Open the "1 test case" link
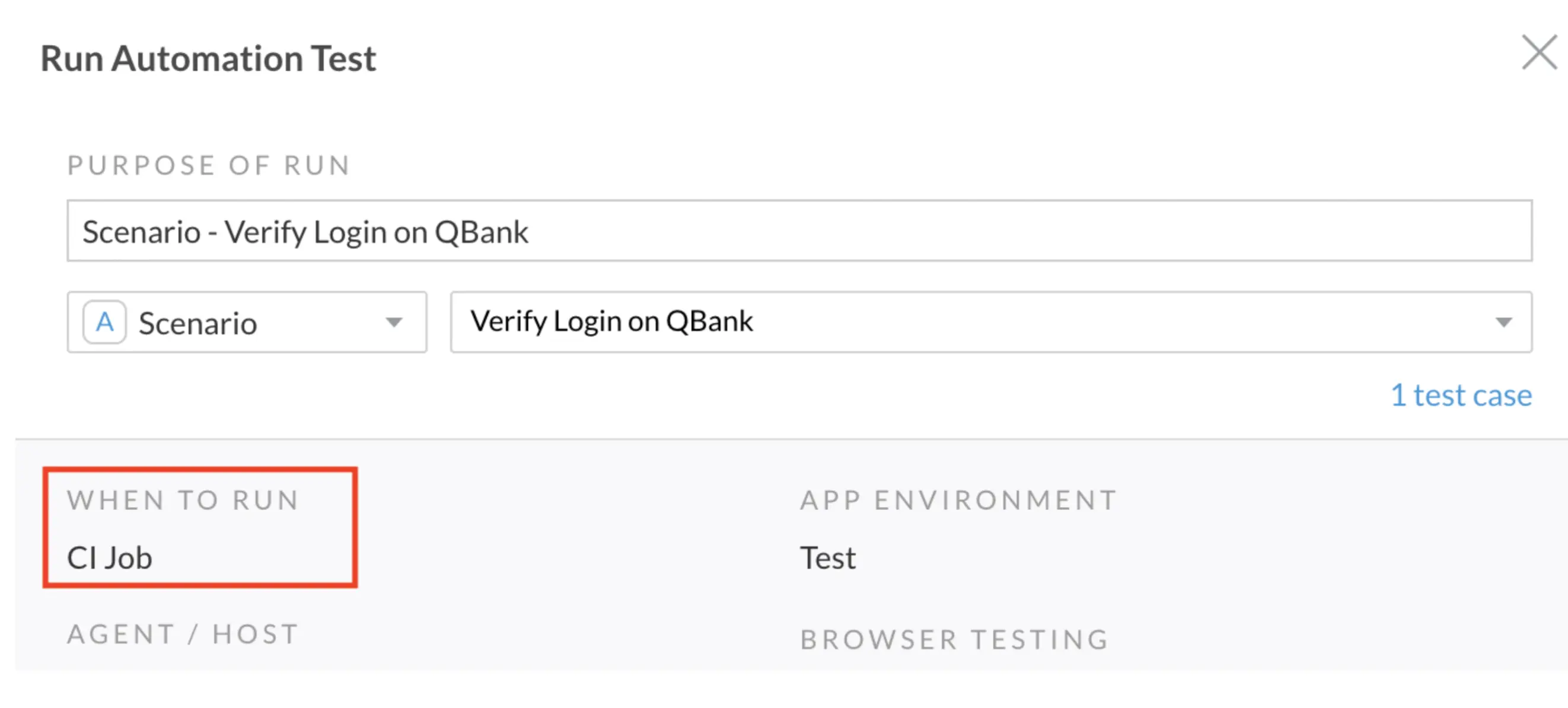The width and height of the screenshot is (1568, 708). tap(1461, 396)
